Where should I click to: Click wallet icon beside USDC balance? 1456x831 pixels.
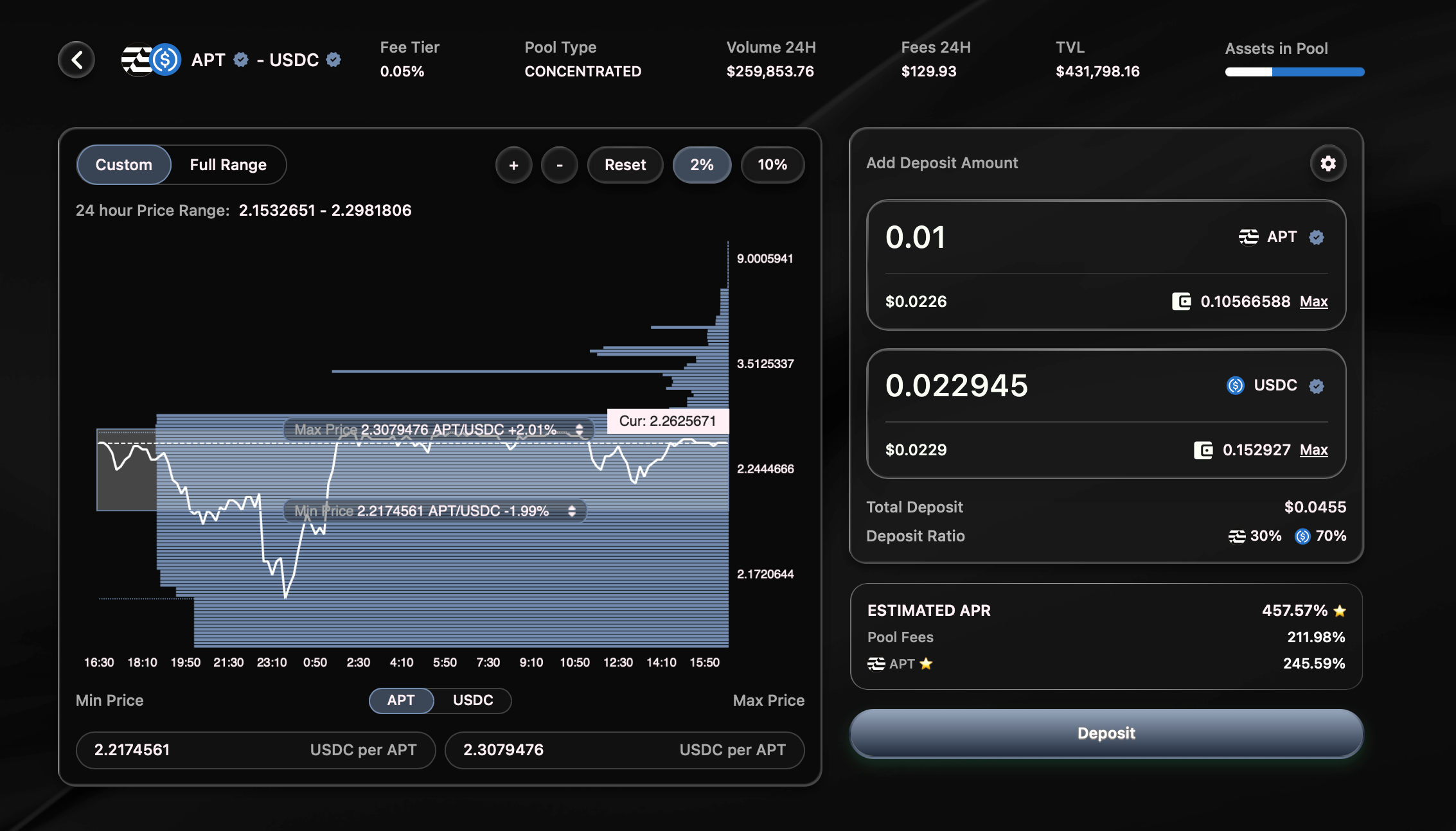click(1203, 450)
